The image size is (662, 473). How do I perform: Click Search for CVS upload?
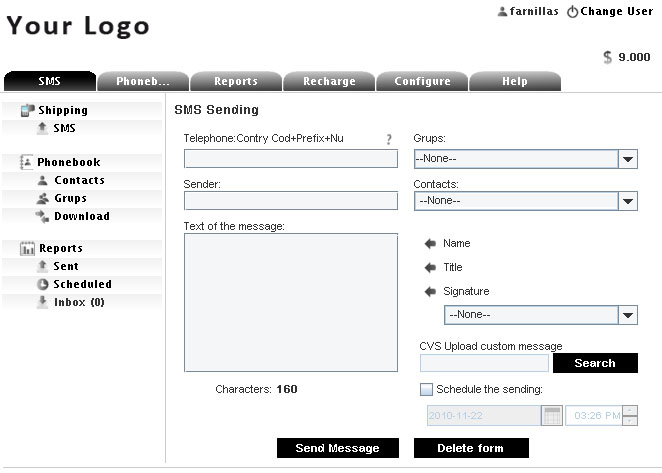pos(595,363)
